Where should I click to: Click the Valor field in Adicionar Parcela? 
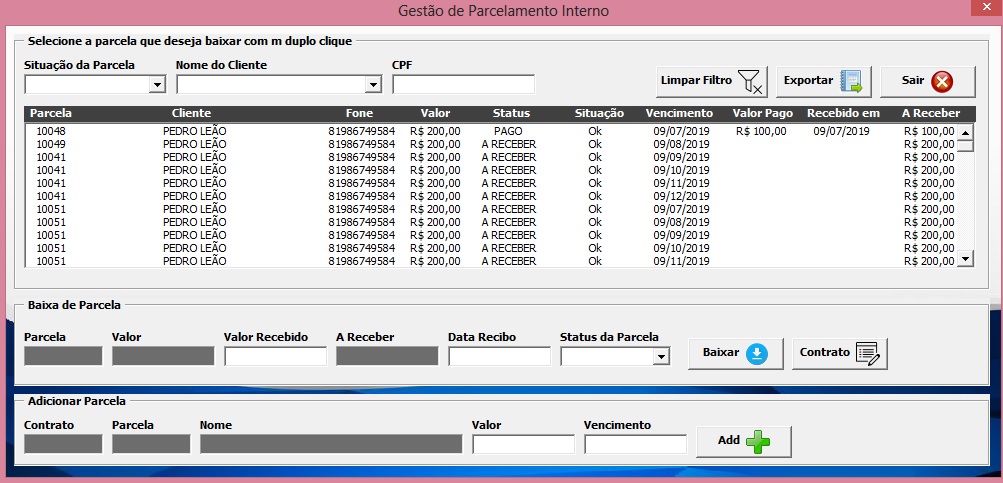524,444
